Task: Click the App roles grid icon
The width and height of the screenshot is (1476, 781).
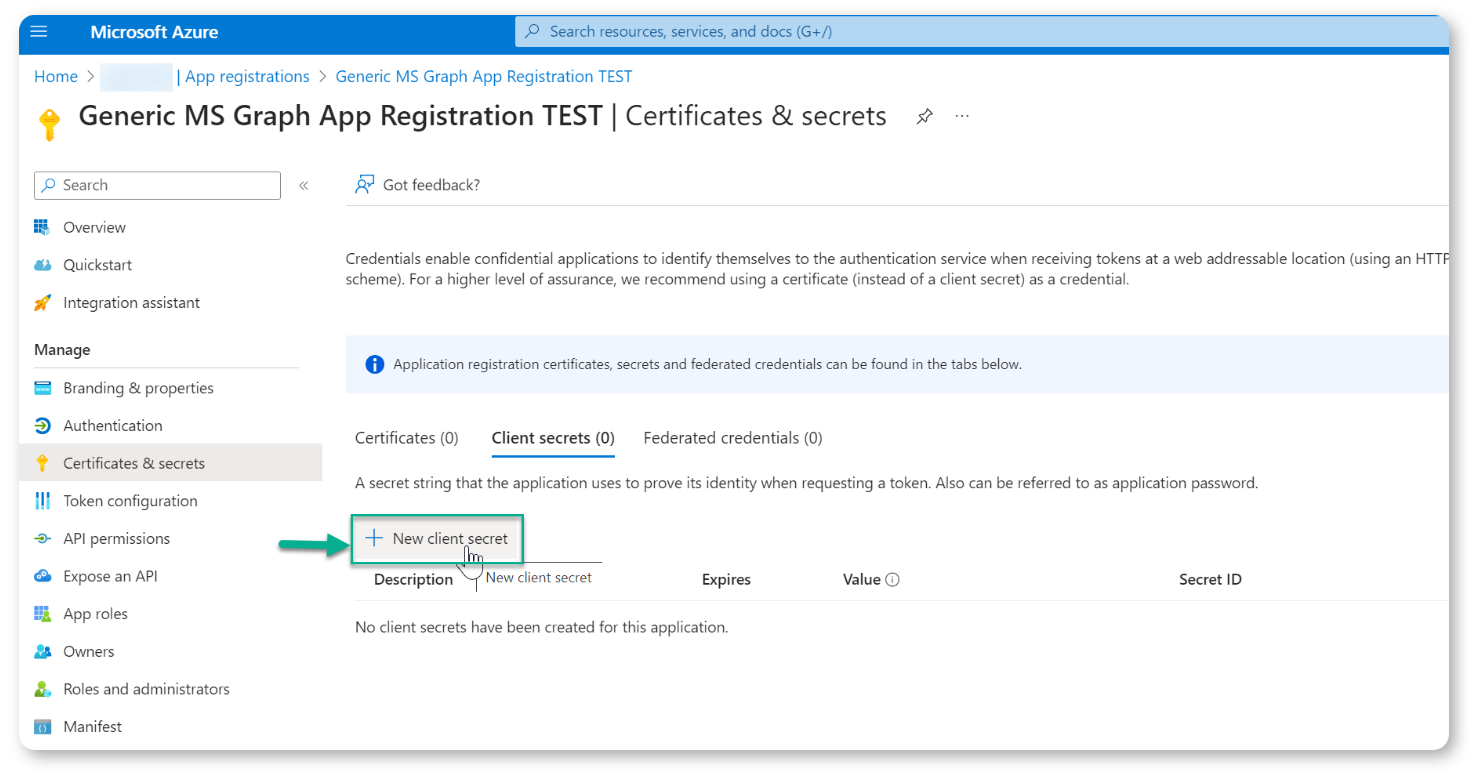Action: click(42, 614)
